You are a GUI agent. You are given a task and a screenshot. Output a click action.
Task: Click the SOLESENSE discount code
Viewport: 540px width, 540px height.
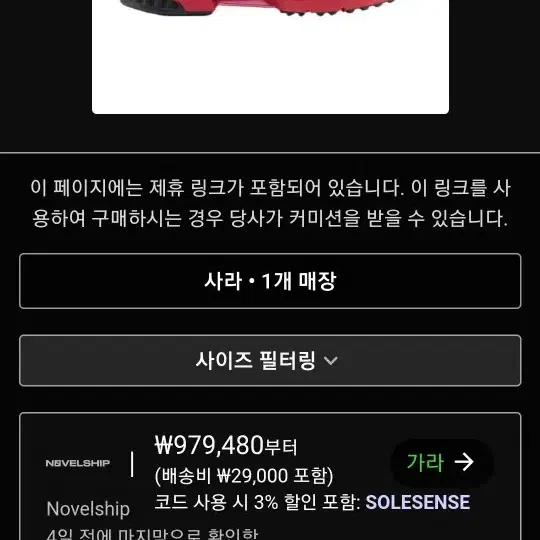tap(418, 502)
